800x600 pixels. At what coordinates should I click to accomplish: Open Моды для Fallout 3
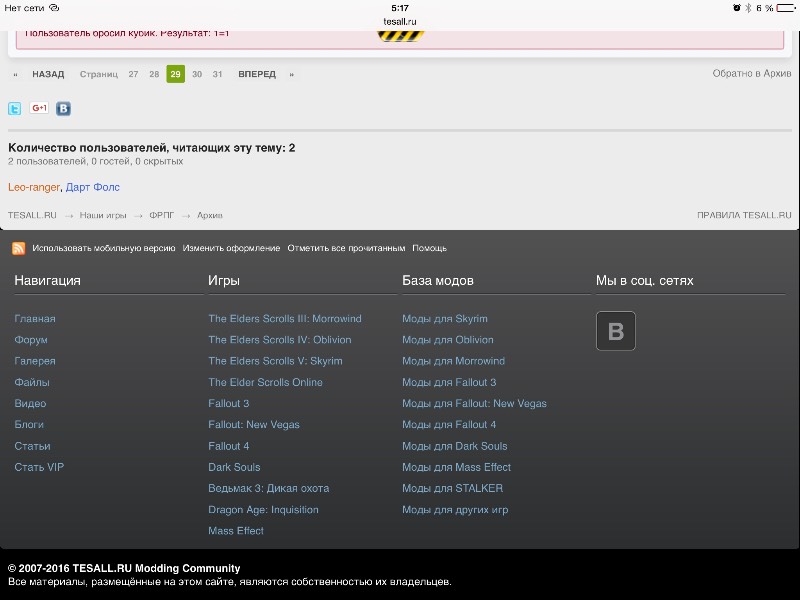click(x=449, y=382)
